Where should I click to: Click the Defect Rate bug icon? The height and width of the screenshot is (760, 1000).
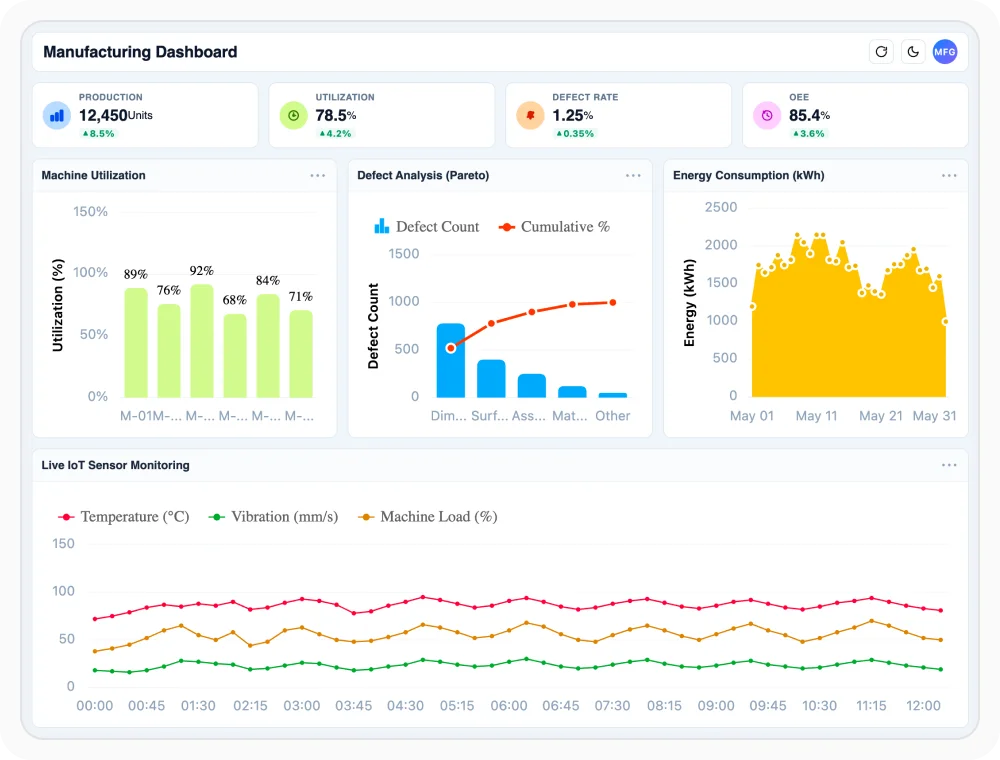point(530,115)
